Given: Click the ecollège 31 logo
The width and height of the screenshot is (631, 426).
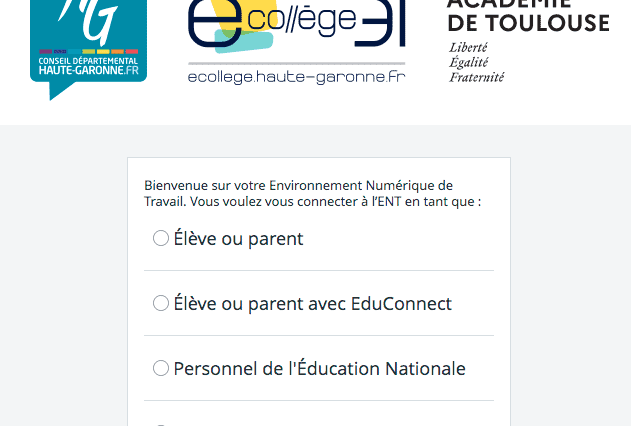Looking at the screenshot, I should pyautogui.click(x=297, y=42).
